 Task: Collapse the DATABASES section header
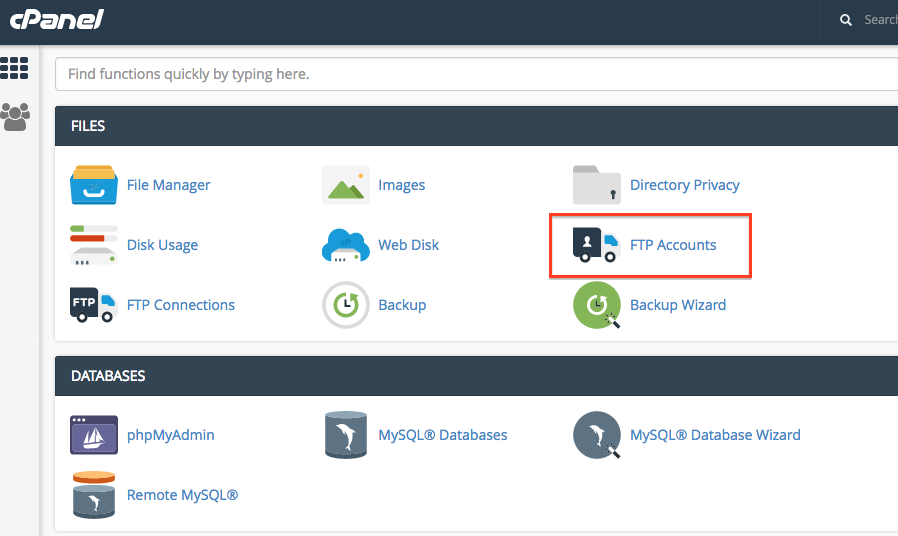(476, 376)
